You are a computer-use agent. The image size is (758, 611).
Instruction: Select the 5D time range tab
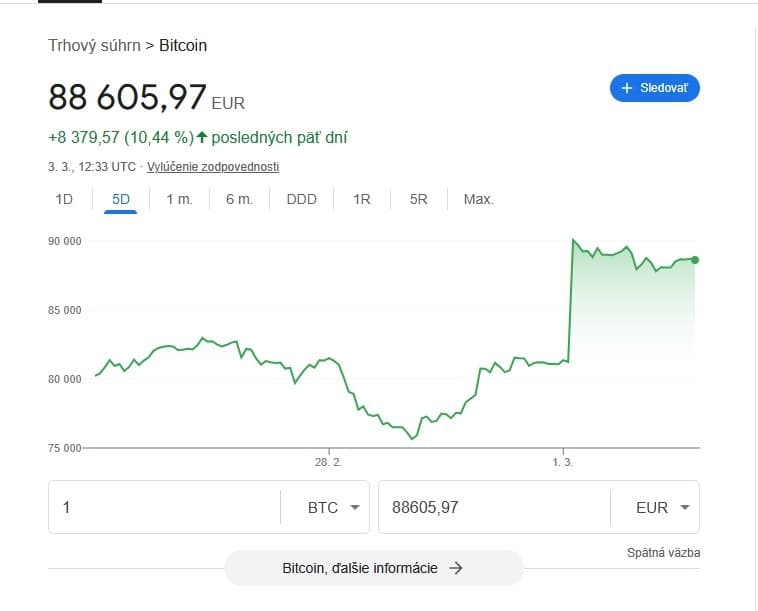121,199
